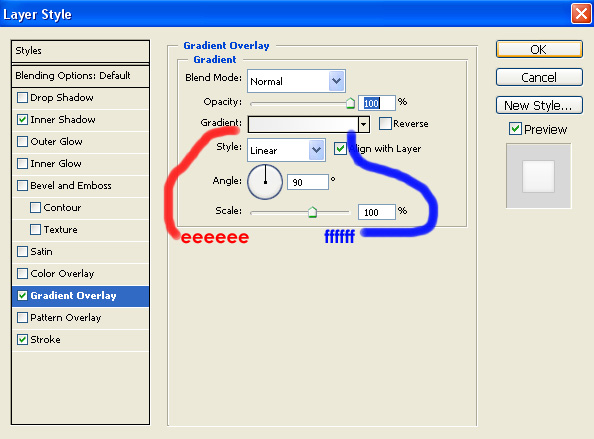Image resolution: width=594 pixels, height=439 pixels.
Task: Click the Cancel button
Action: coord(539,77)
